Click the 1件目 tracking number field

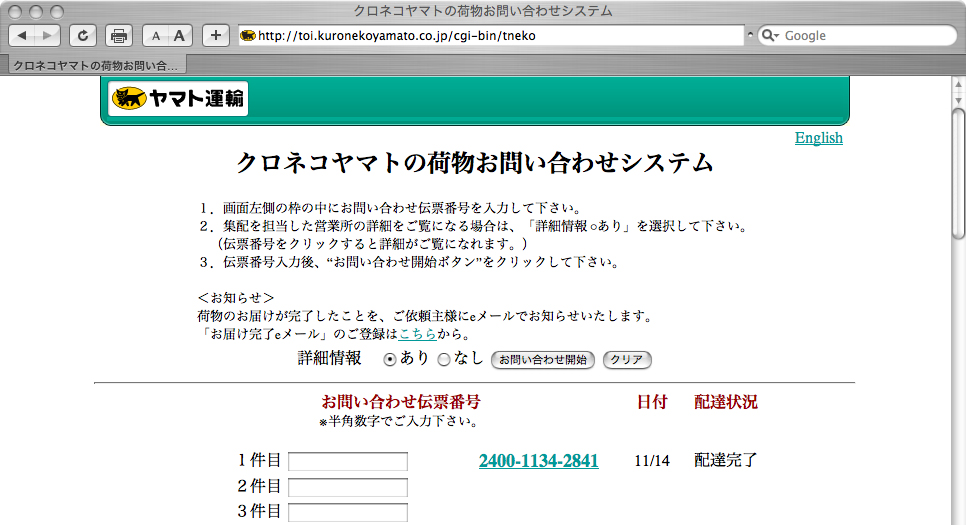tap(348, 461)
